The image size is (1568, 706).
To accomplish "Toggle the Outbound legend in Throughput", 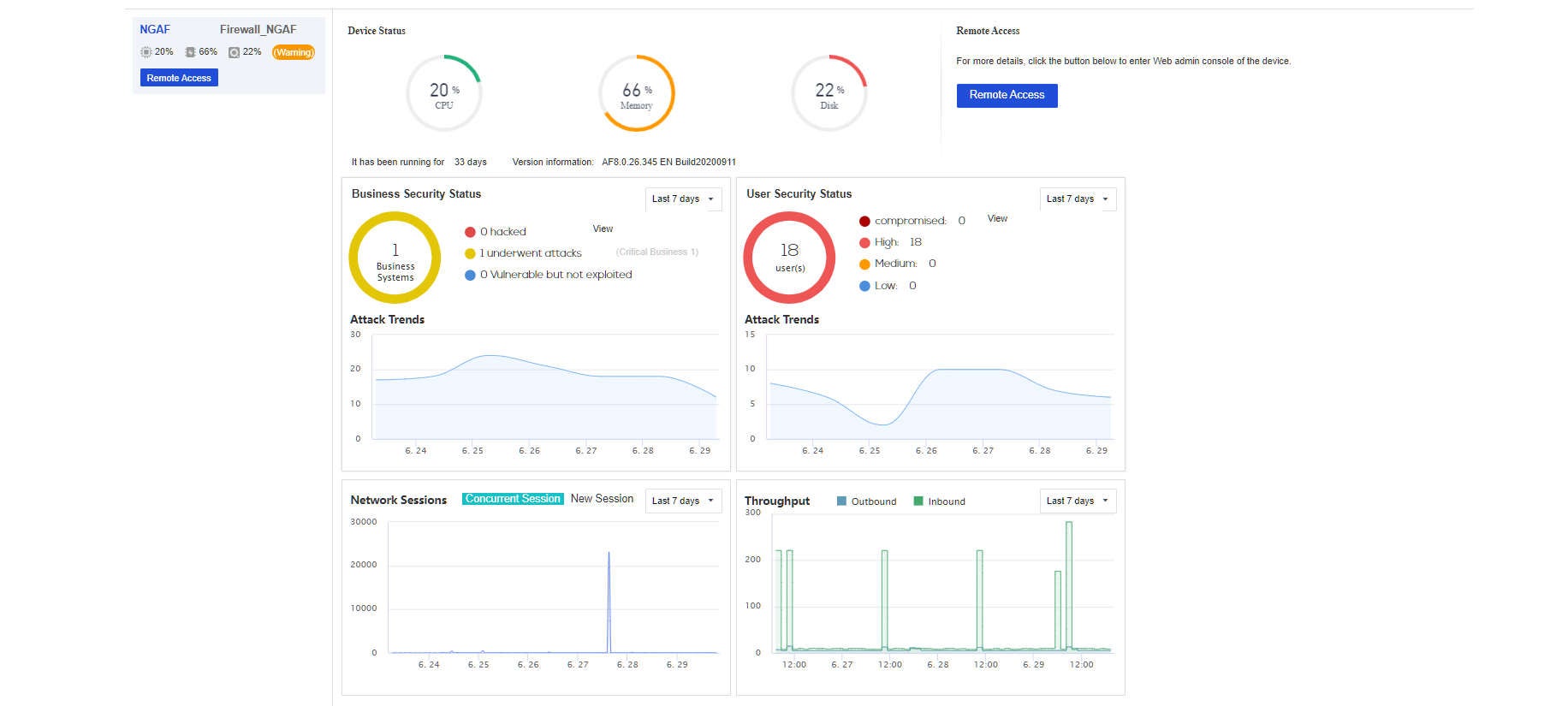I will [866, 501].
